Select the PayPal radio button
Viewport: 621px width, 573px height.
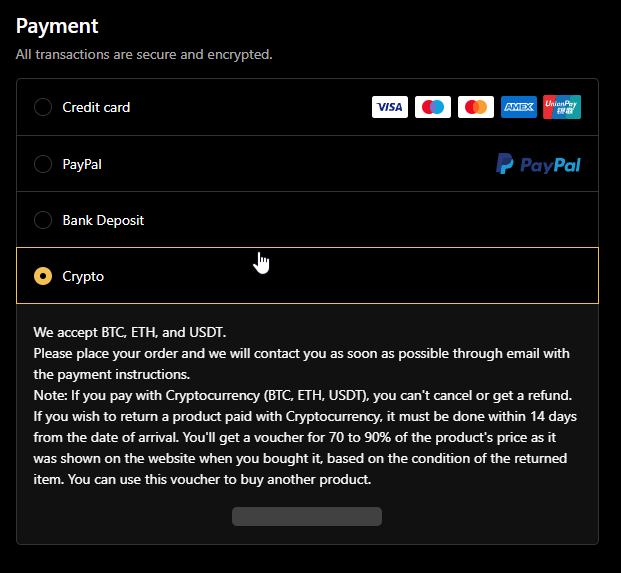coord(43,164)
